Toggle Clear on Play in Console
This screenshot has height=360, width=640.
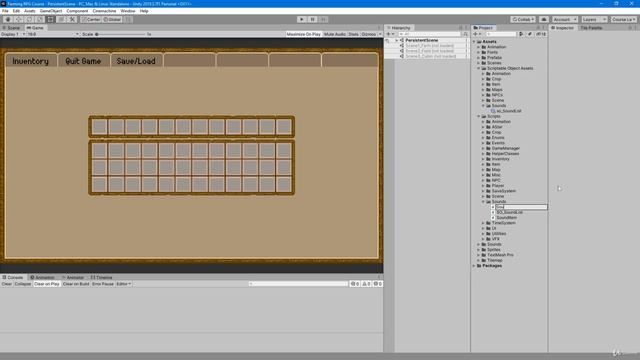pyautogui.click(x=47, y=284)
